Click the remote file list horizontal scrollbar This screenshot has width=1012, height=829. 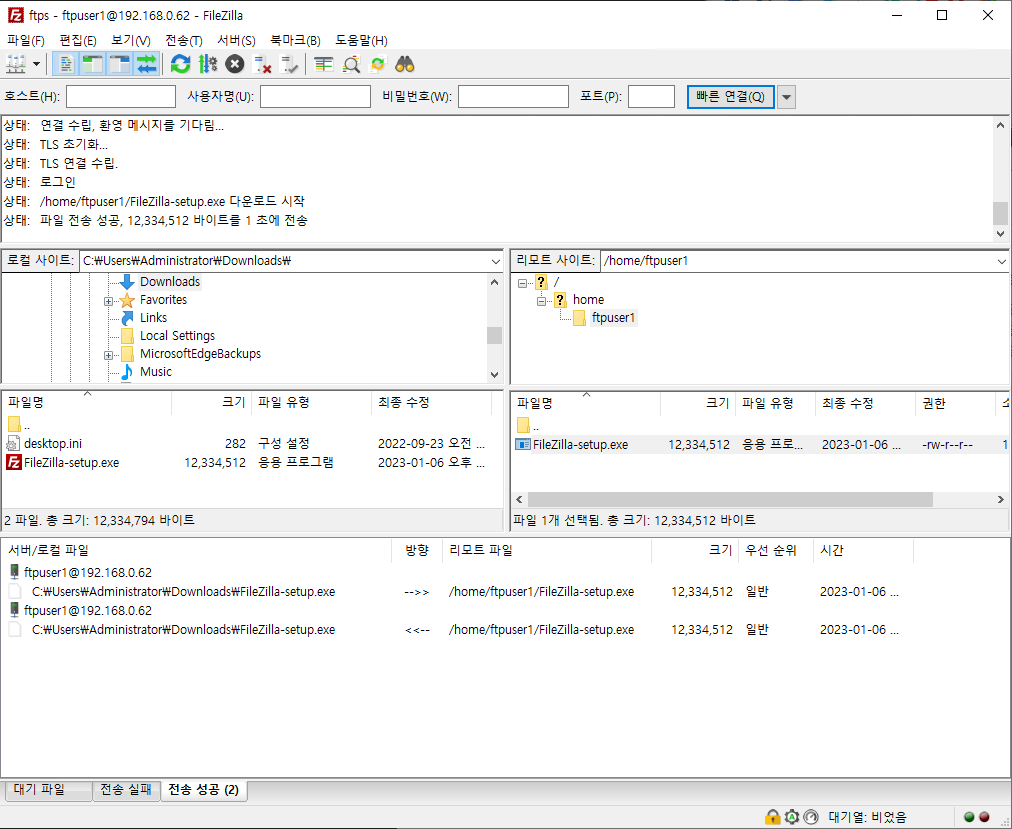[730, 499]
